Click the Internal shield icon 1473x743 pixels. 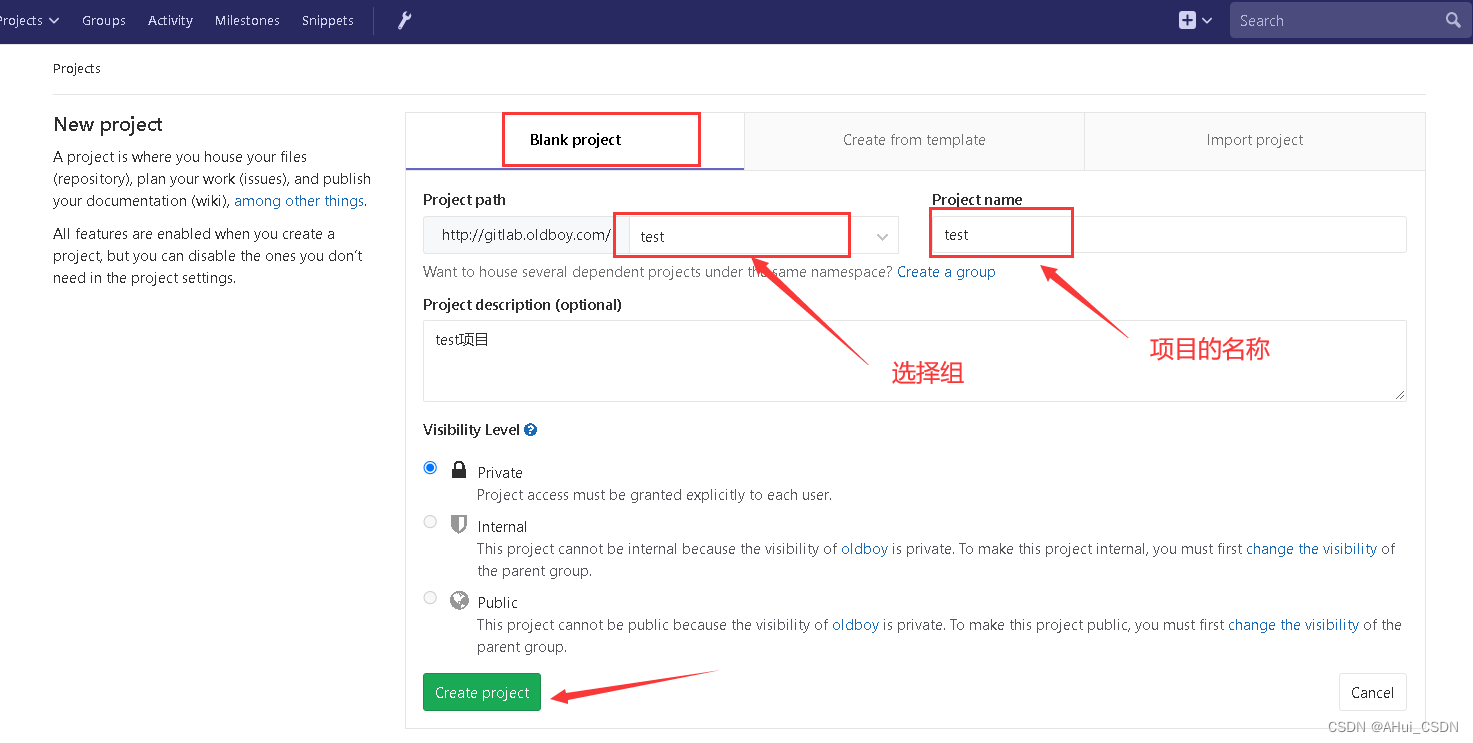459,524
